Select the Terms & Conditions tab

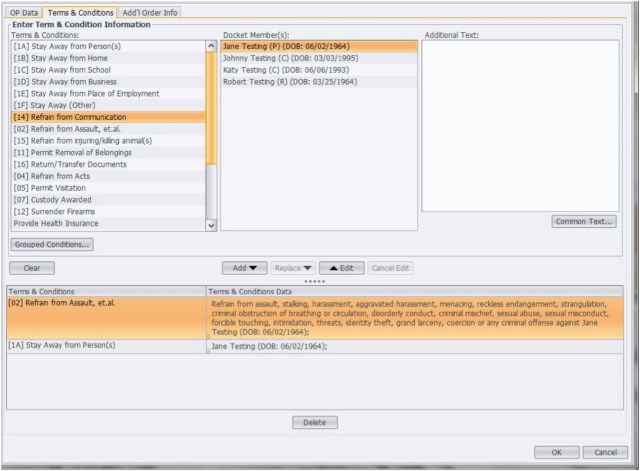coord(82,12)
